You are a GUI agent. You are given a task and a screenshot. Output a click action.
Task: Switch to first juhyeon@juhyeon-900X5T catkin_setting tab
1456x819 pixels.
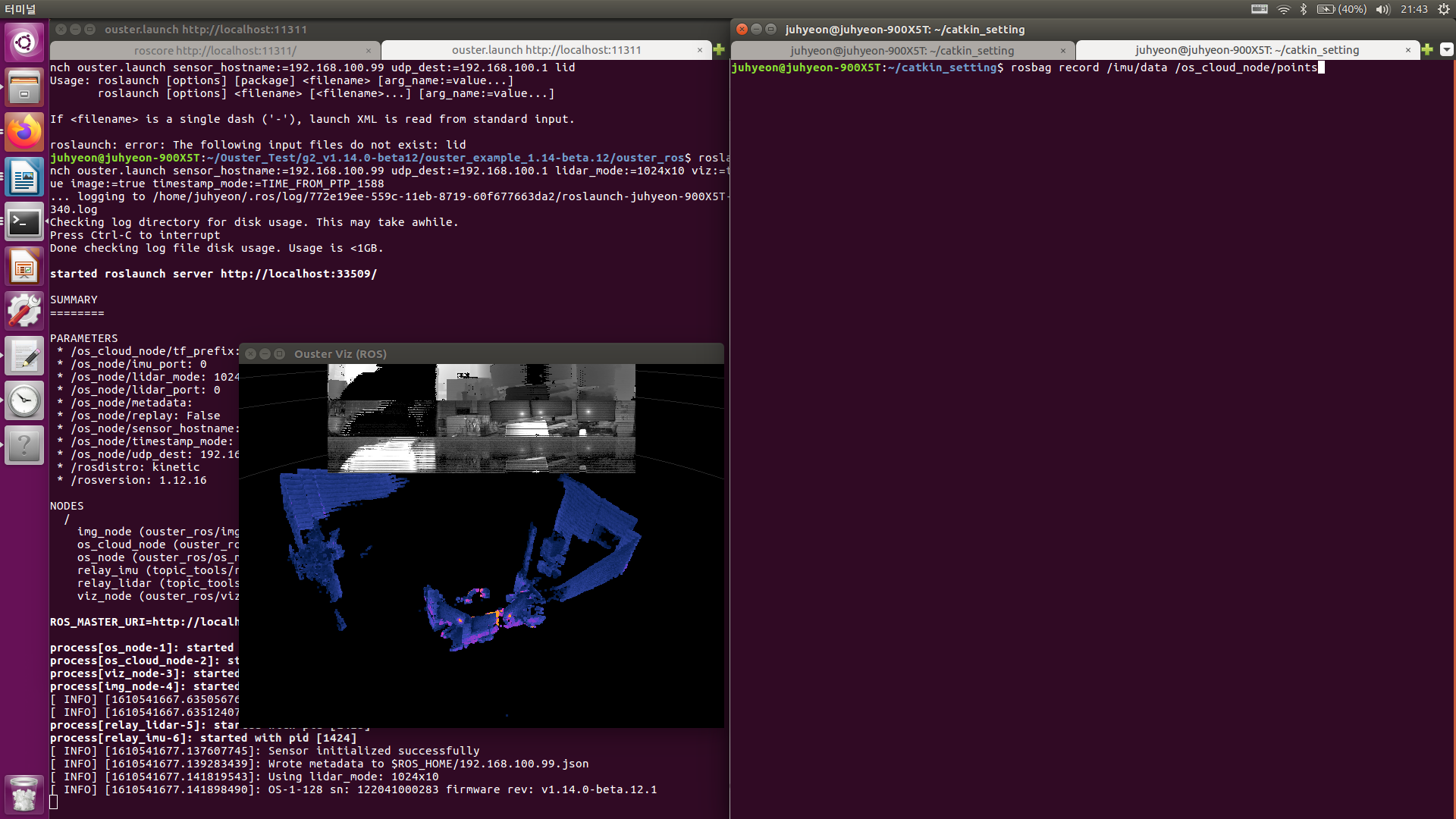pyautogui.click(x=902, y=50)
